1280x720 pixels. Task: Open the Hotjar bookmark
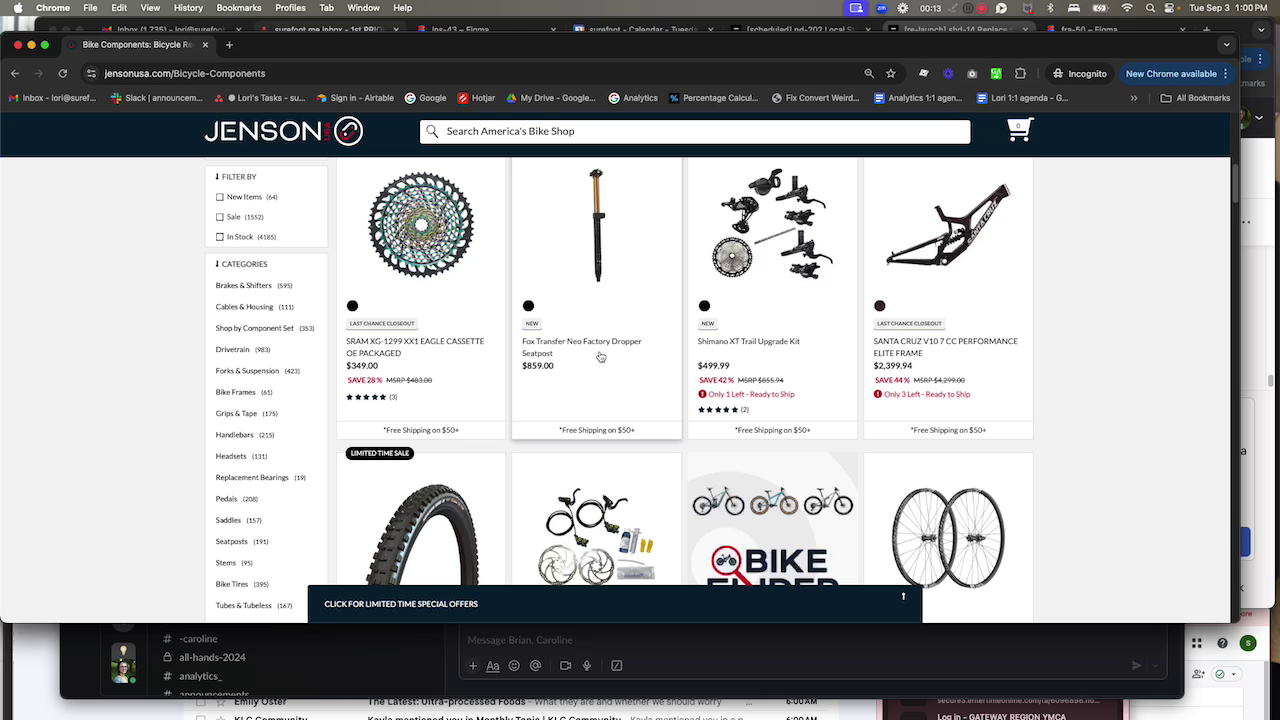tap(476, 98)
